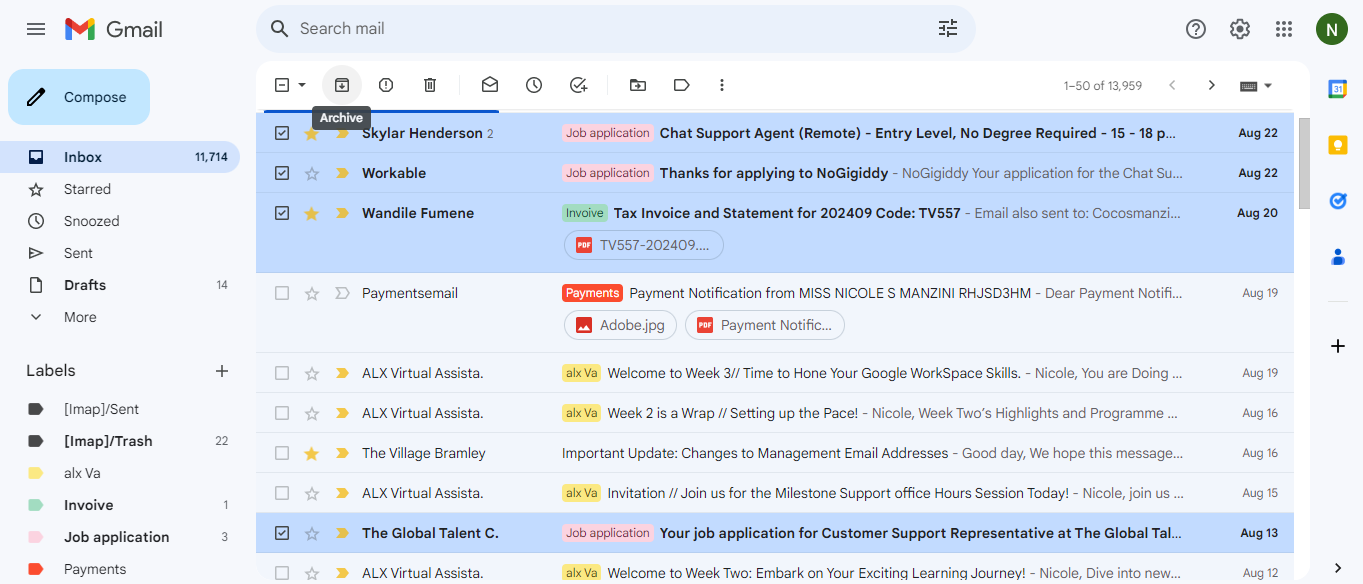1363x584 pixels.
Task: Open the Gmail navigation hamburger menu
Action: [35, 28]
